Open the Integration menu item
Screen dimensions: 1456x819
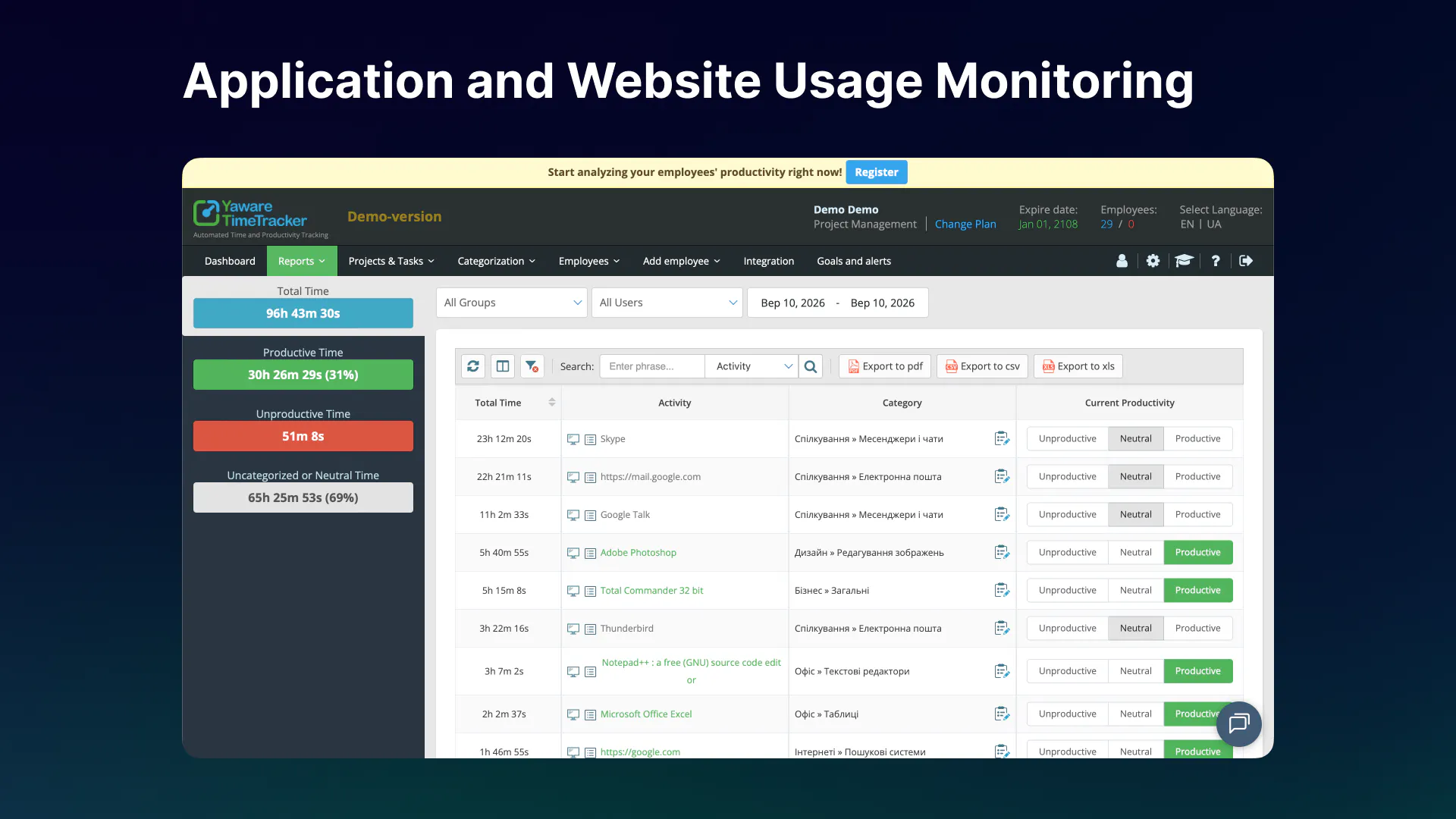click(x=769, y=261)
